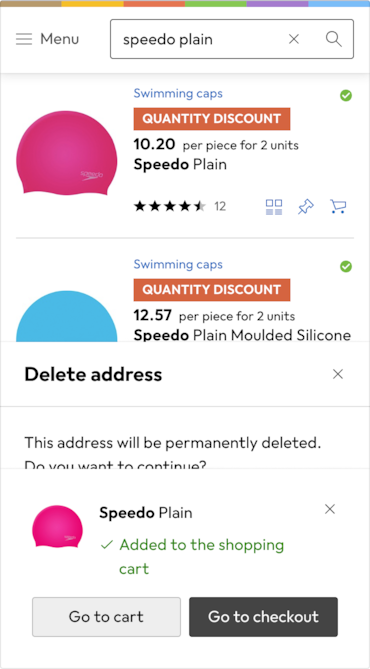
Task: Open the blue swimming cap product image
Action: point(67,316)
